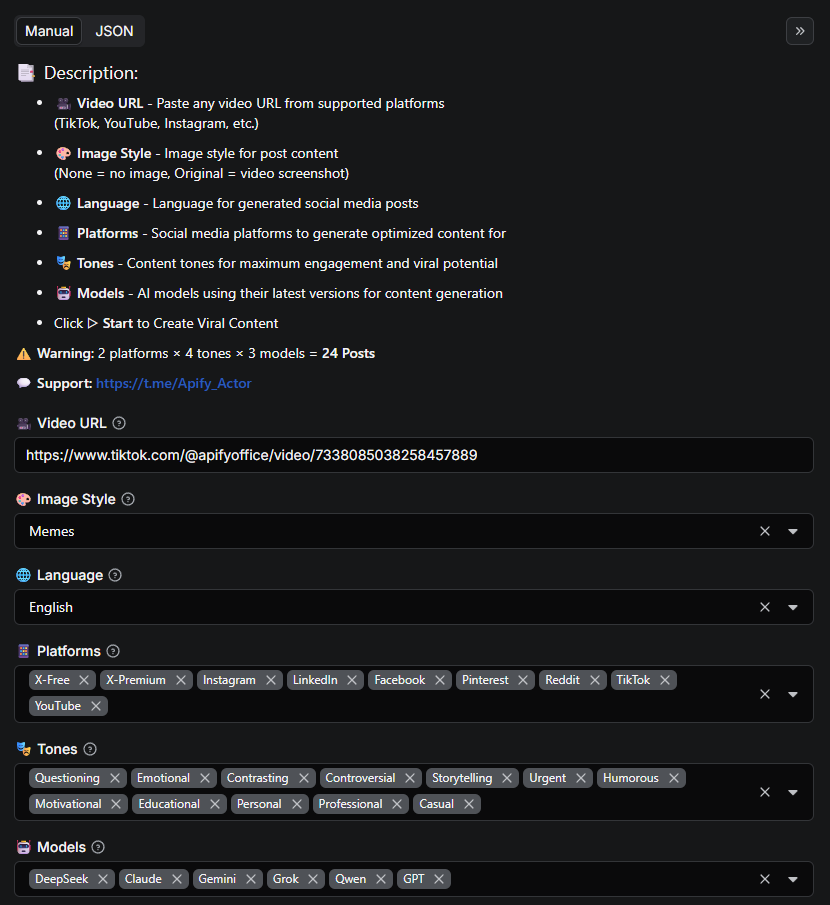Expand the Language dropdown
This screenshot has height=905, width=830.
coord(793,607)
